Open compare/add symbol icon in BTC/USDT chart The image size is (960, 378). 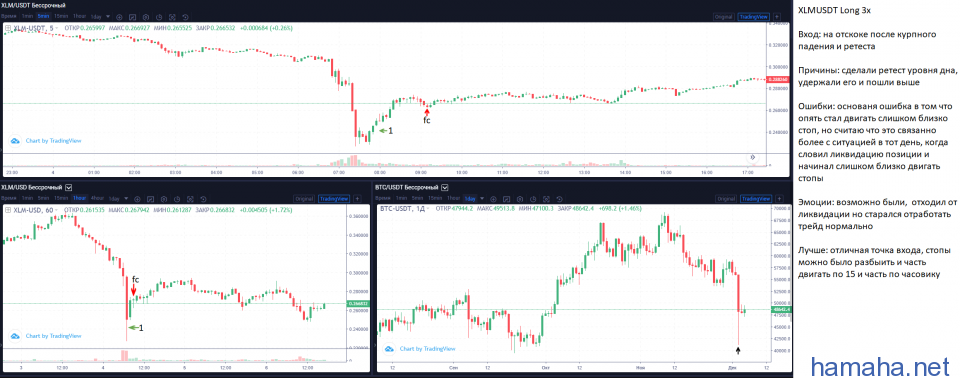[493, 199]
